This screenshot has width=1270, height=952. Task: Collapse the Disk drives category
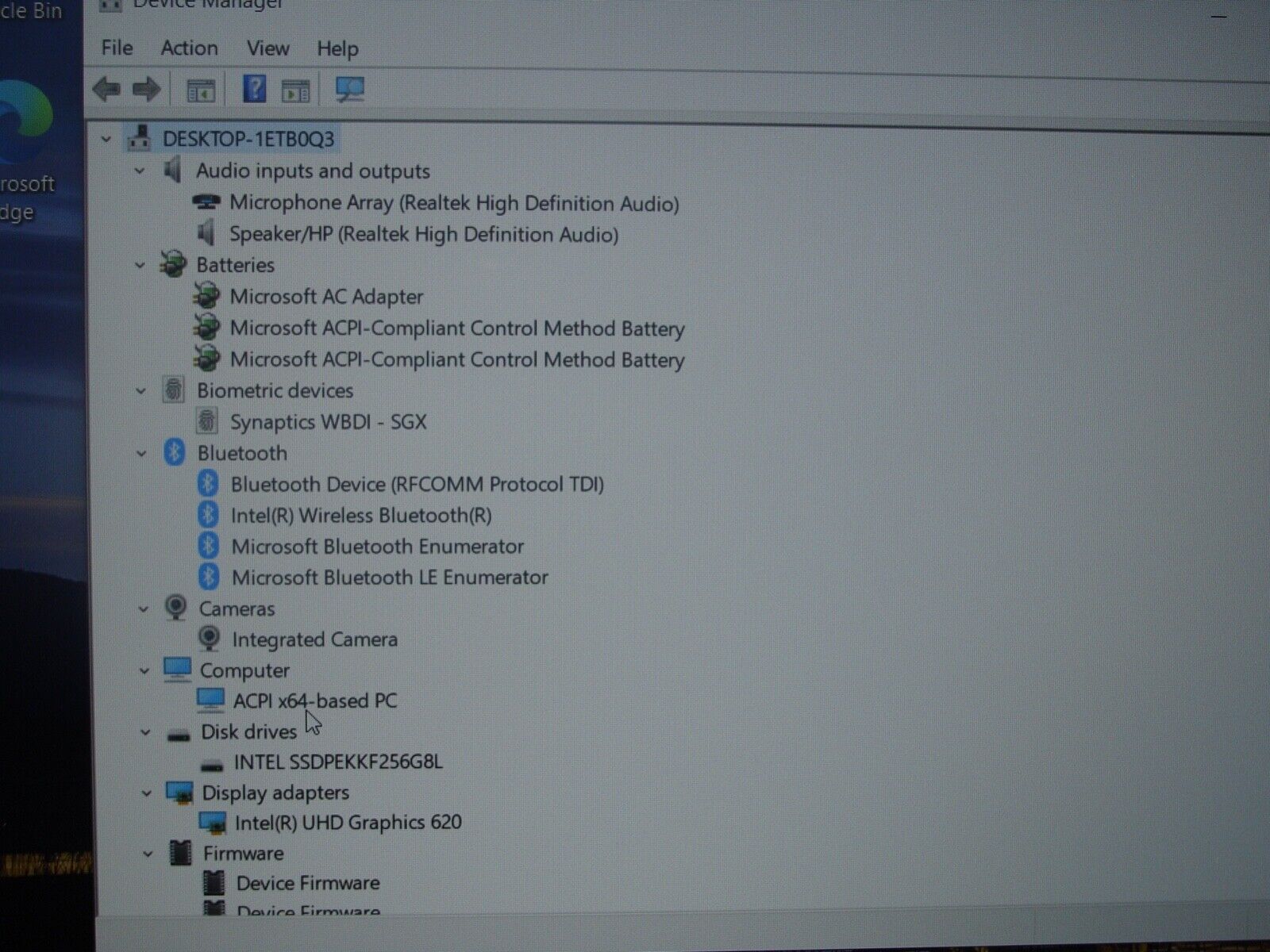tap(145, 732)
